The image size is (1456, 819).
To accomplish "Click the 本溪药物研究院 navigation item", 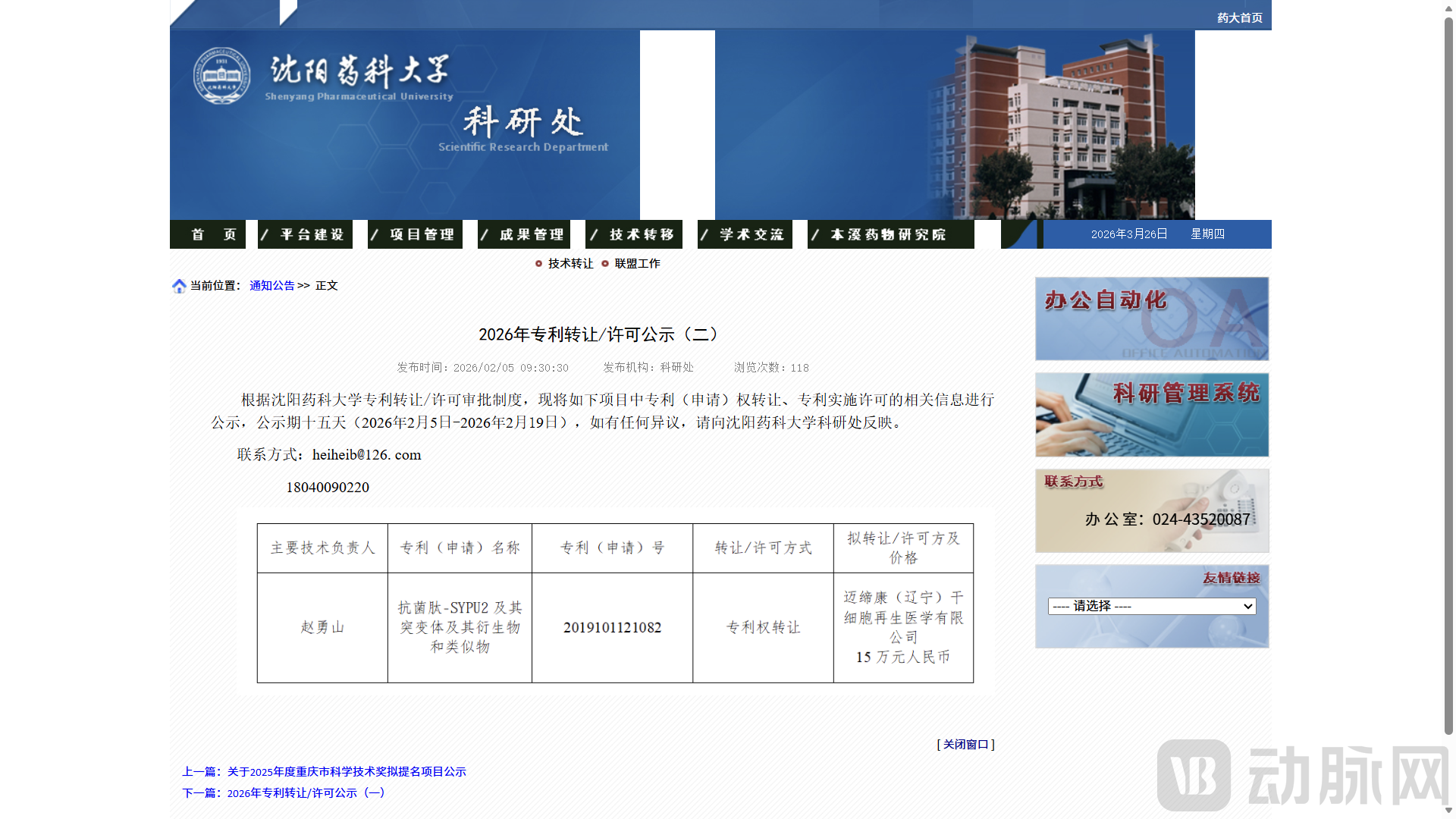I will pos(890,234).
